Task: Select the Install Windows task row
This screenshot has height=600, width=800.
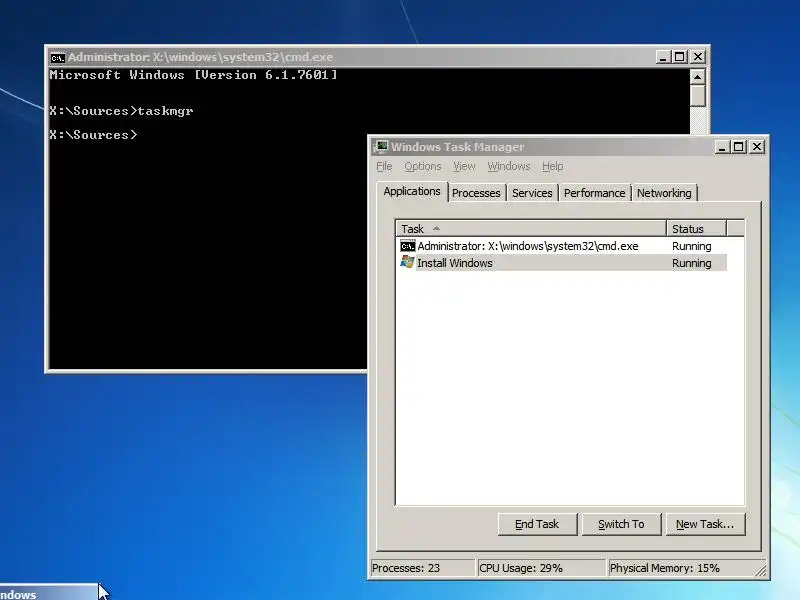Action: [563, 263]
